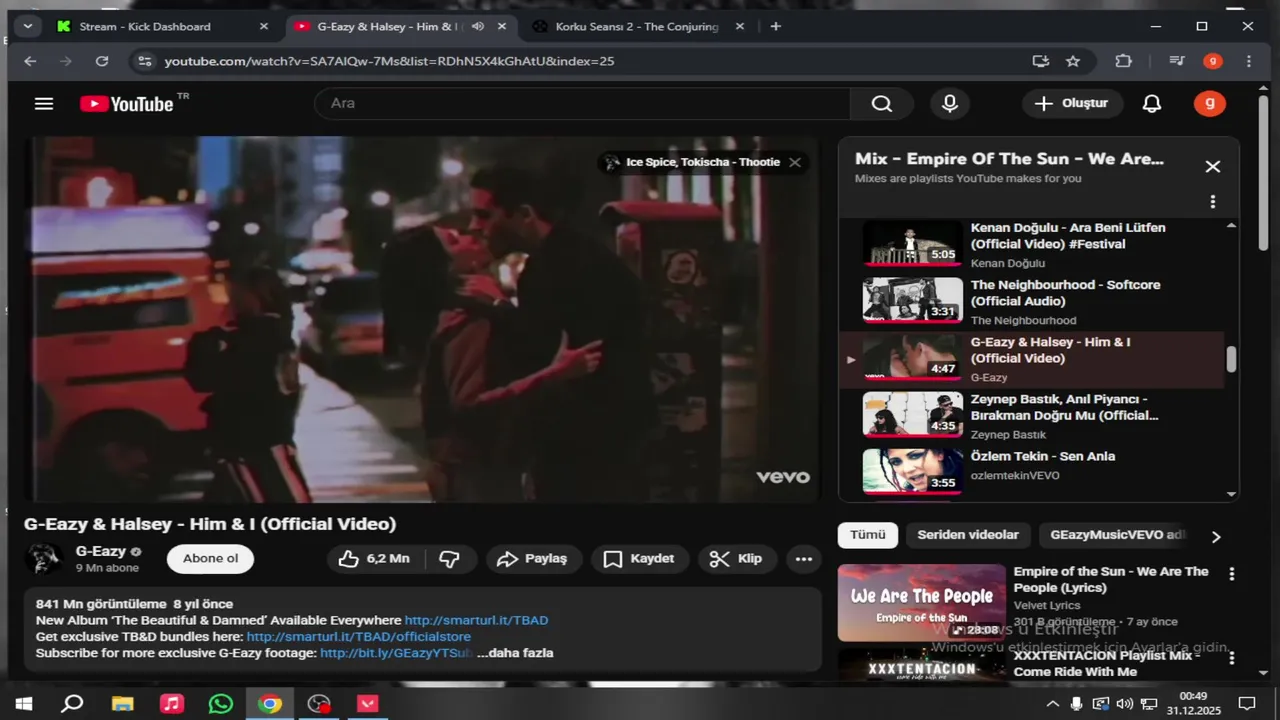
Task: Click the Chrome address bar URL
Action: tap(389, 61)
